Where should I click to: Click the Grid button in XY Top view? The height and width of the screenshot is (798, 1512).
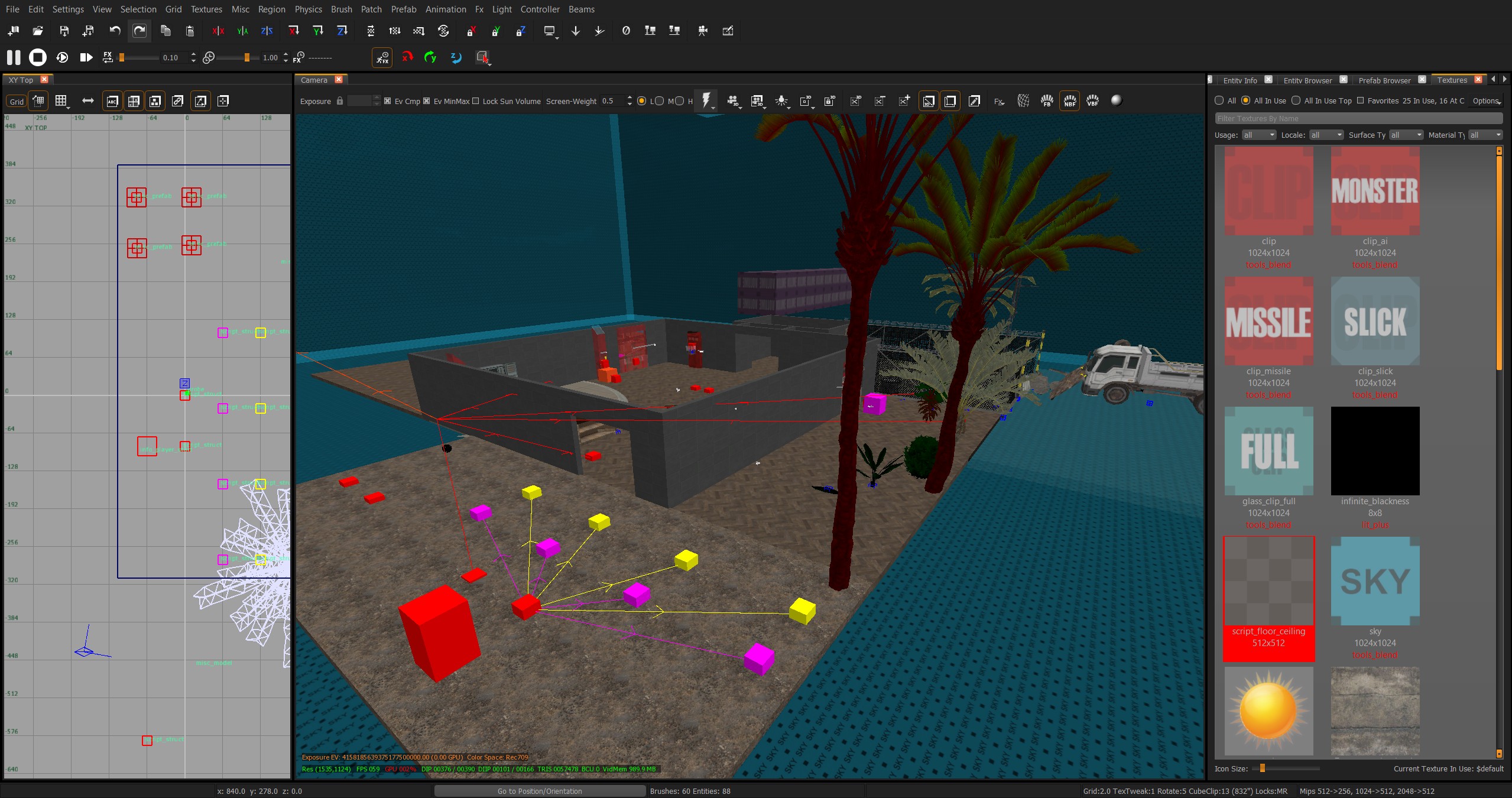coord(17,102)
